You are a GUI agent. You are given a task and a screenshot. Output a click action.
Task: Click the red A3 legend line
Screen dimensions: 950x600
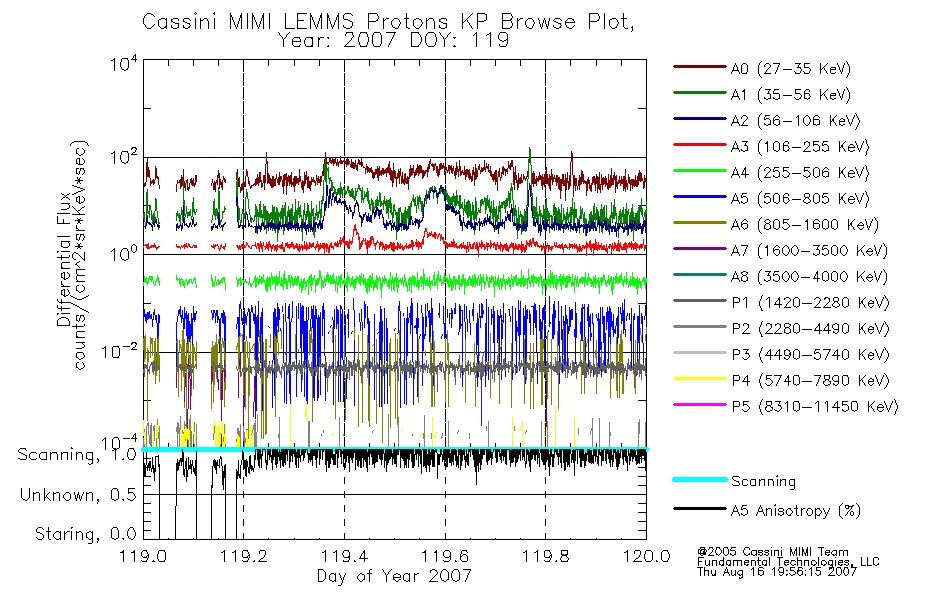[x=699, y=145]
